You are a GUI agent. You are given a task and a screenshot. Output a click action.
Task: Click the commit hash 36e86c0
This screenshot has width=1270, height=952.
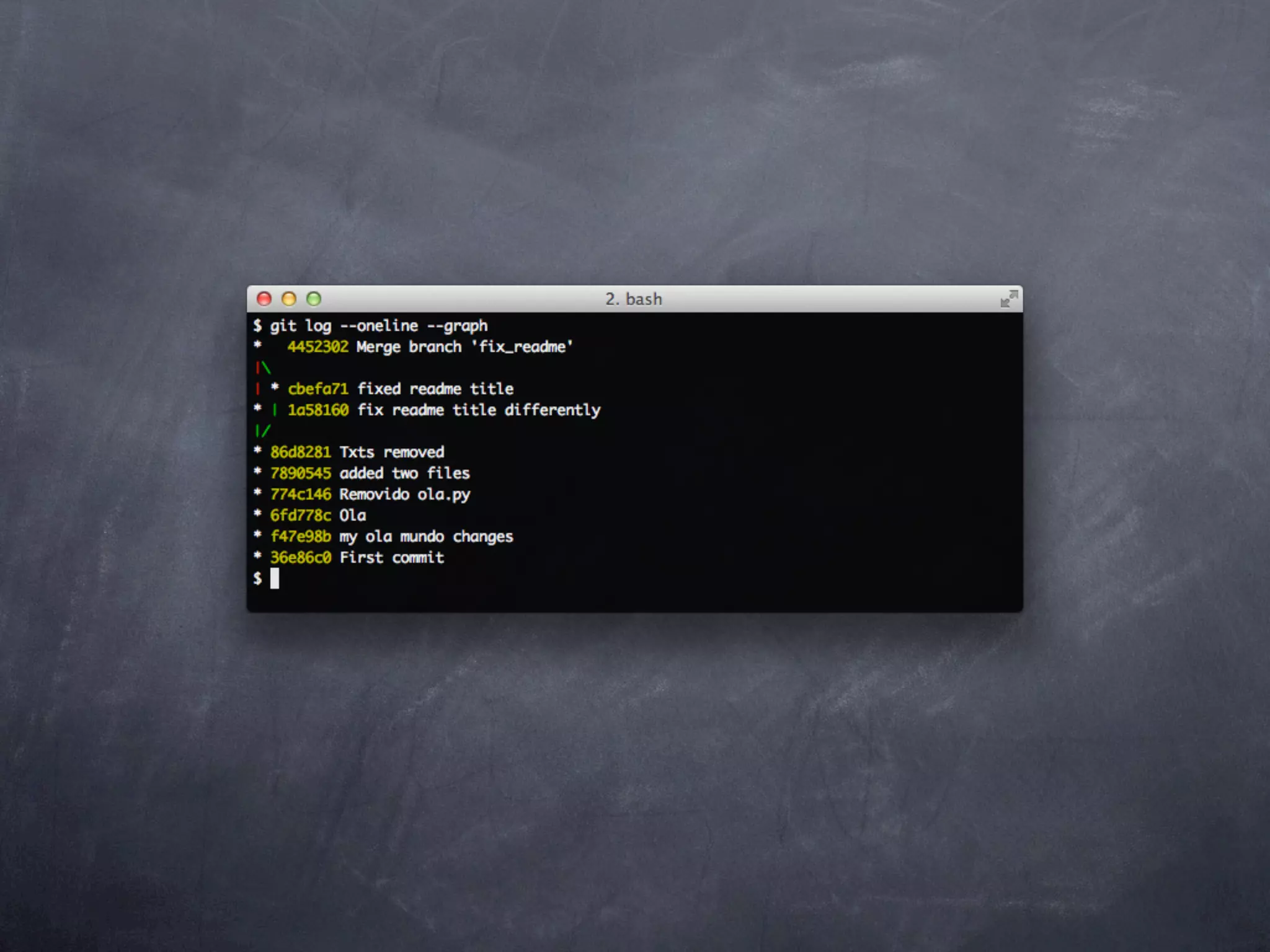click(x=300, y=557)
